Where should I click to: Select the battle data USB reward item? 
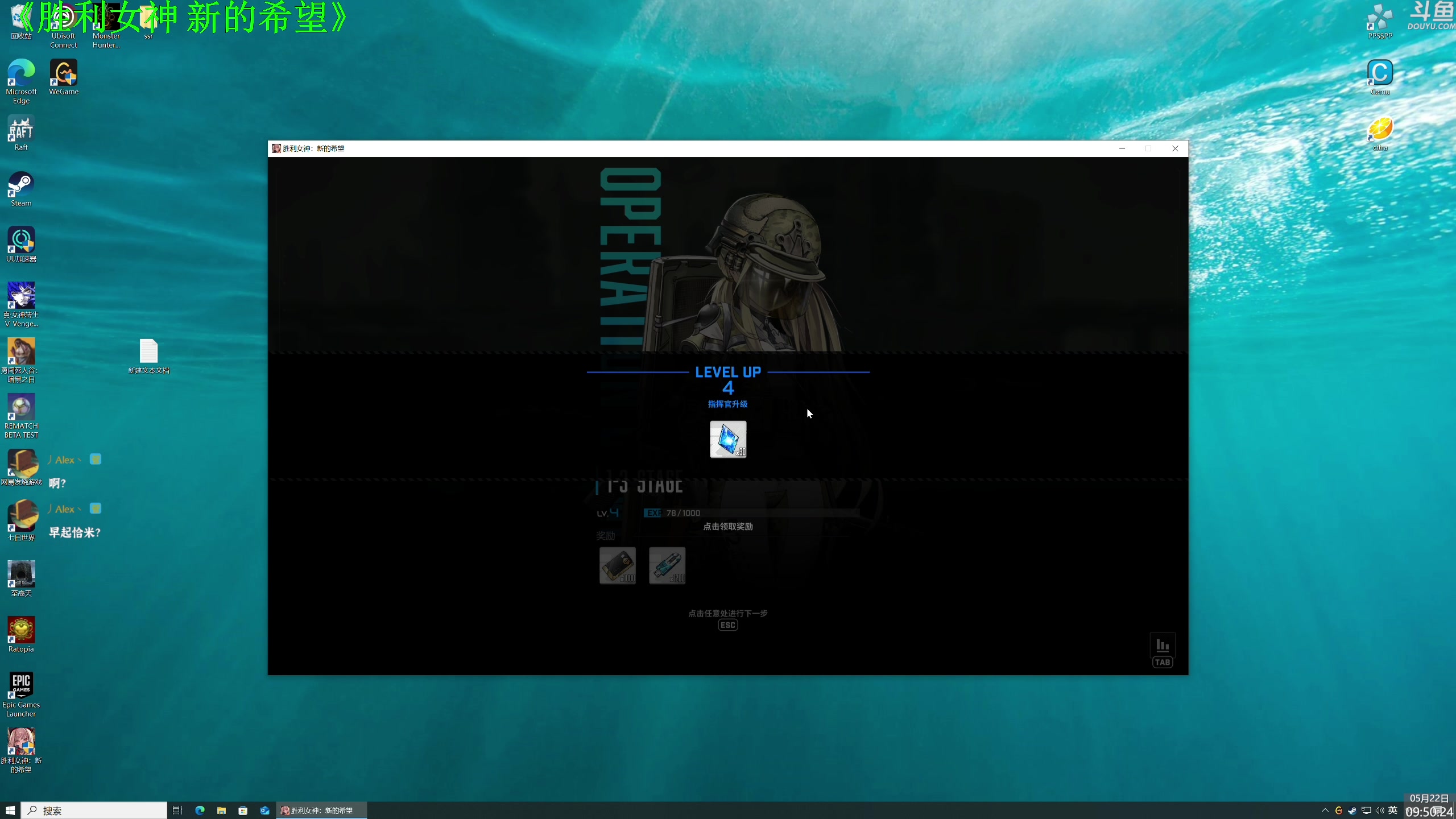pyautogui.click(x=667, y=565)
